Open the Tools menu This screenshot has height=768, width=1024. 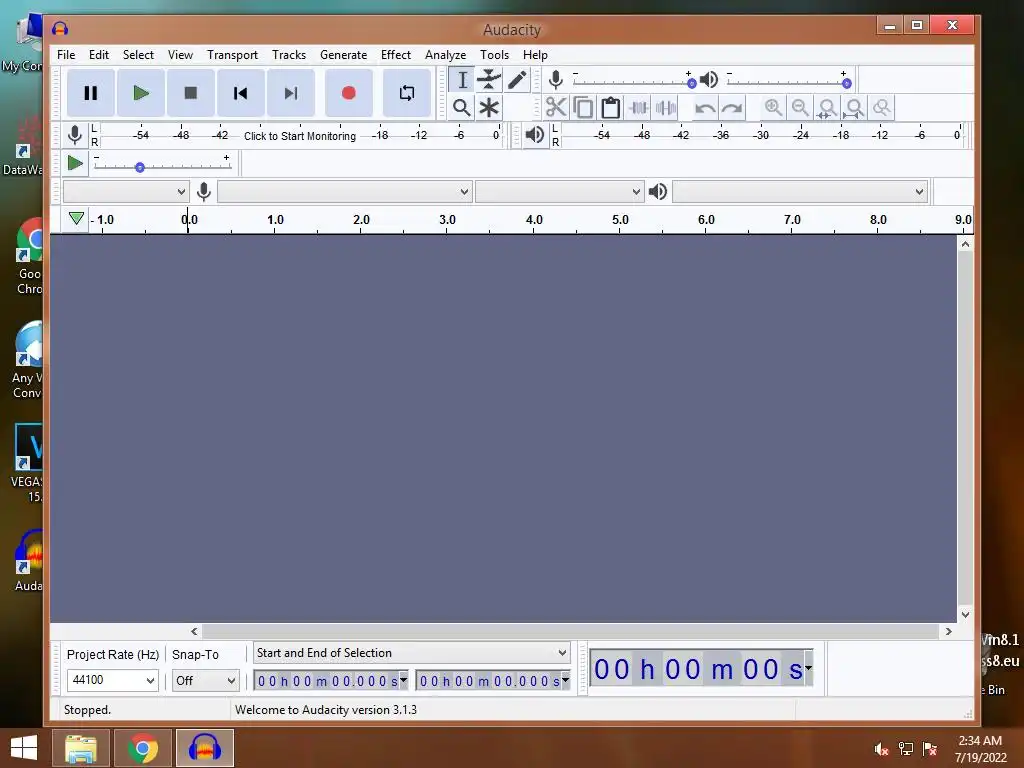[x=494, y=55]
